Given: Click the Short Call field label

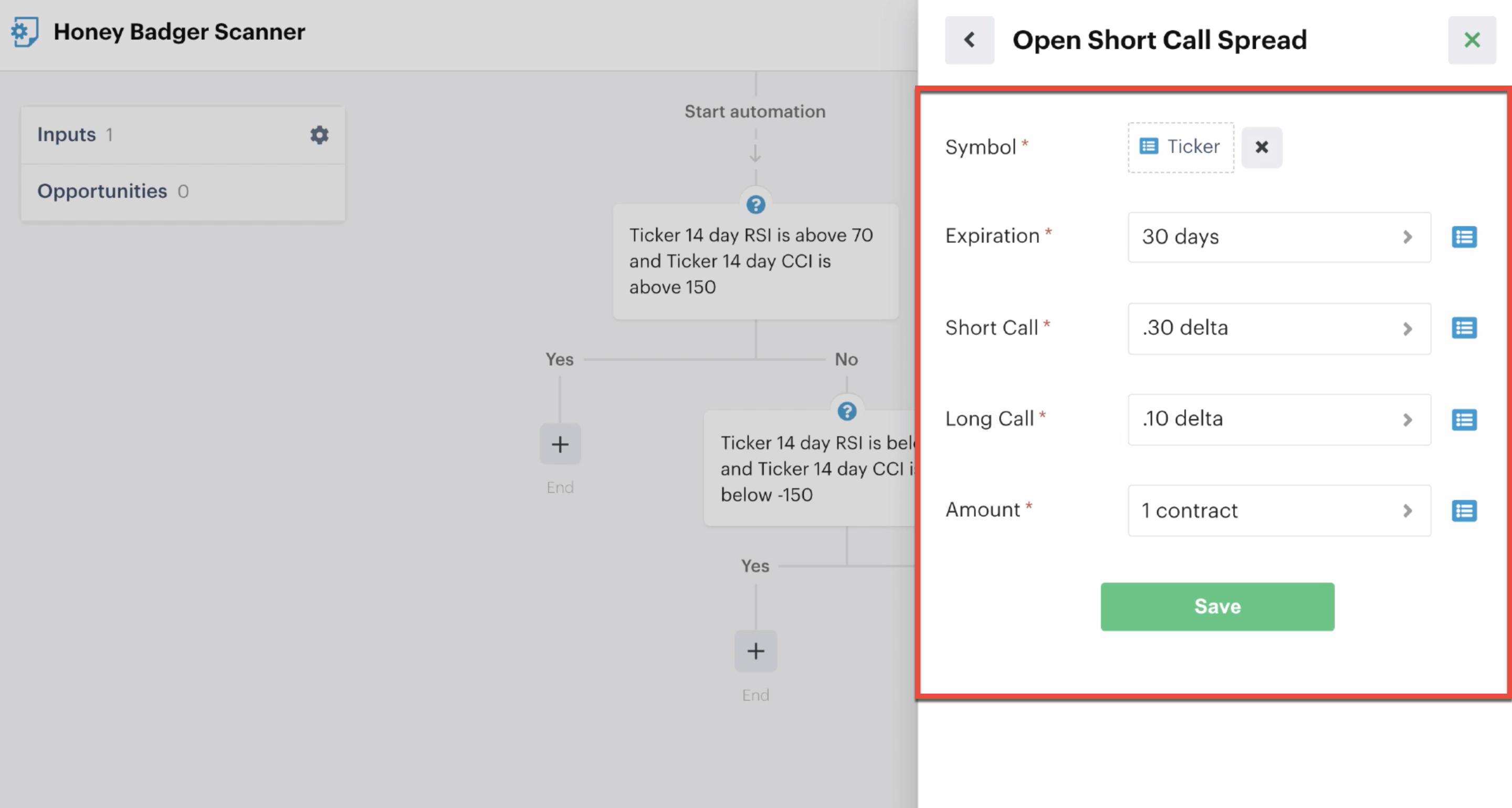Looking at the screenshot, I should (991, 327).
